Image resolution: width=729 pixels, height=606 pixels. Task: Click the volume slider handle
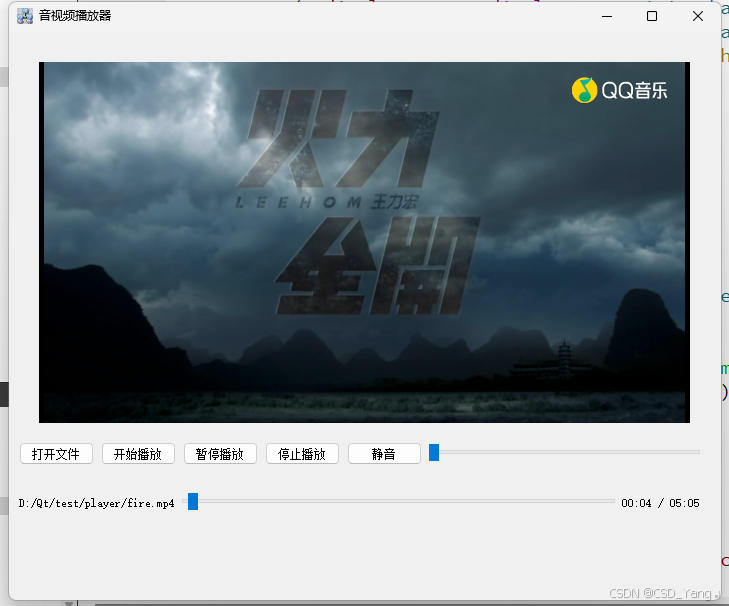[434, 452]
